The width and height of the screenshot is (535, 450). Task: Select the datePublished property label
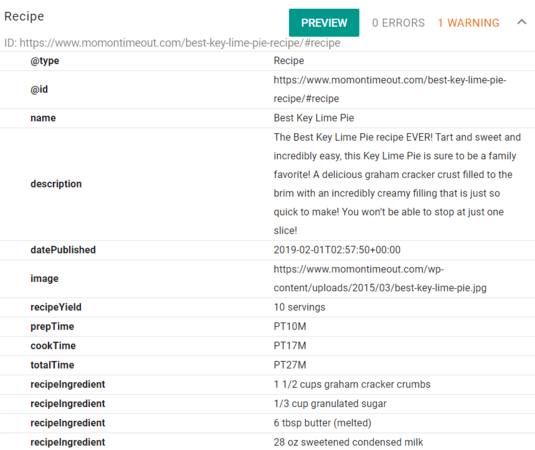(x=63, y=250)
